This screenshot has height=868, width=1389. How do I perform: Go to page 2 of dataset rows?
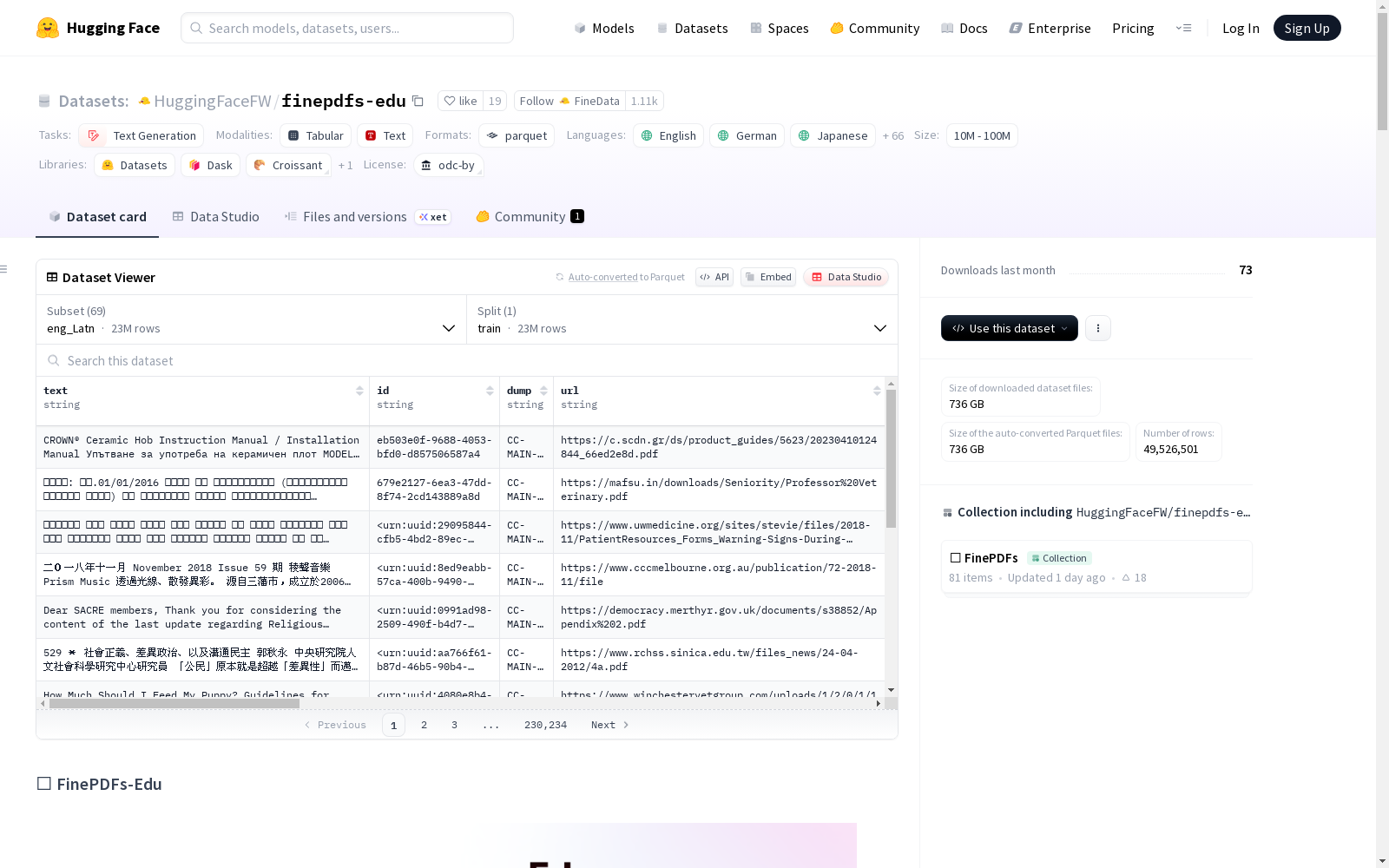tap(424, 725)
